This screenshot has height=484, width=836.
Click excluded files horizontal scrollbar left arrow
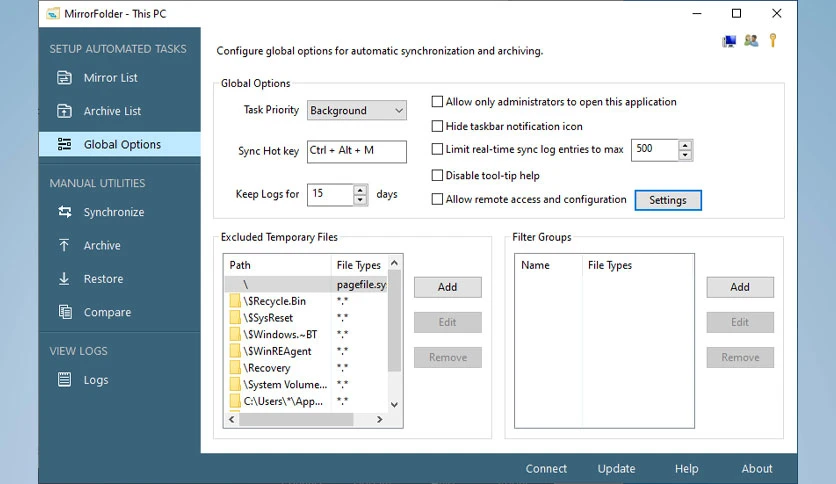(x=231, y=420)
